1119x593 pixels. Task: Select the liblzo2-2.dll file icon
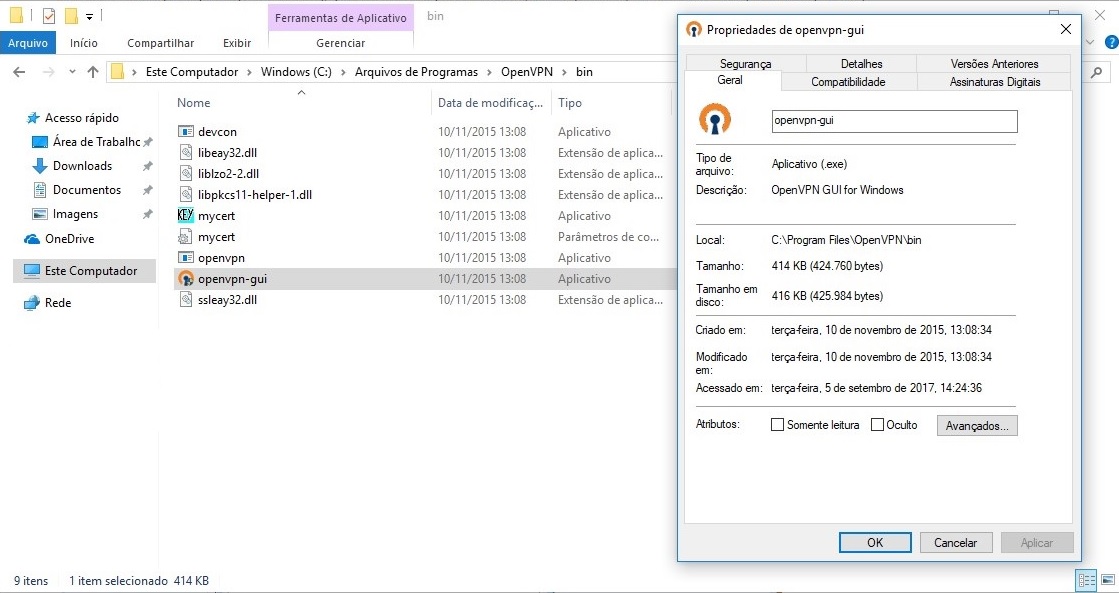pos(186,173)
